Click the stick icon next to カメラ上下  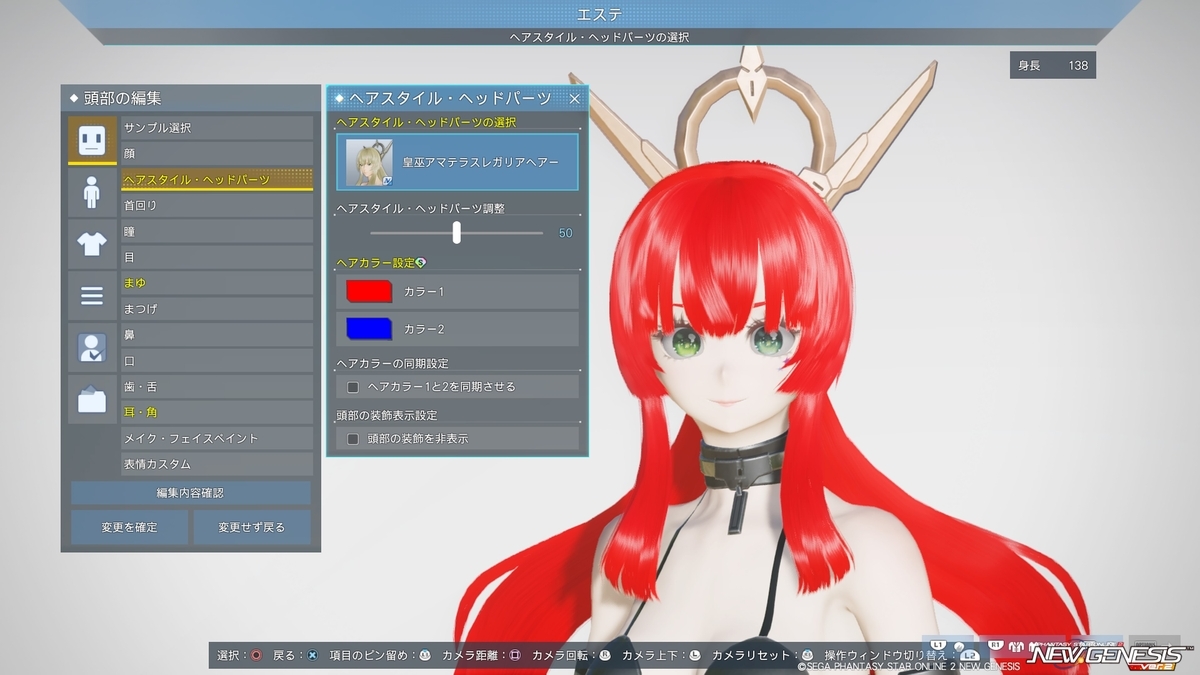(x=695, y=655)
